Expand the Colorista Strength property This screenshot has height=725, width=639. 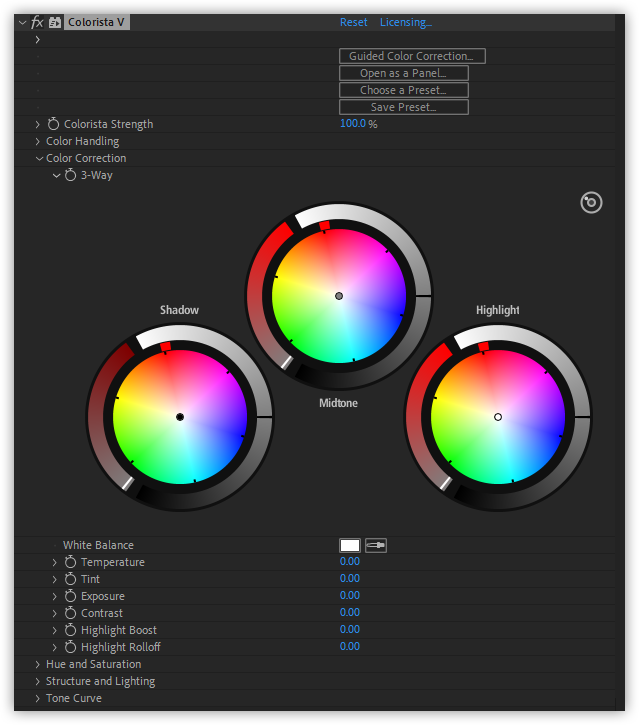click(37, 124)
